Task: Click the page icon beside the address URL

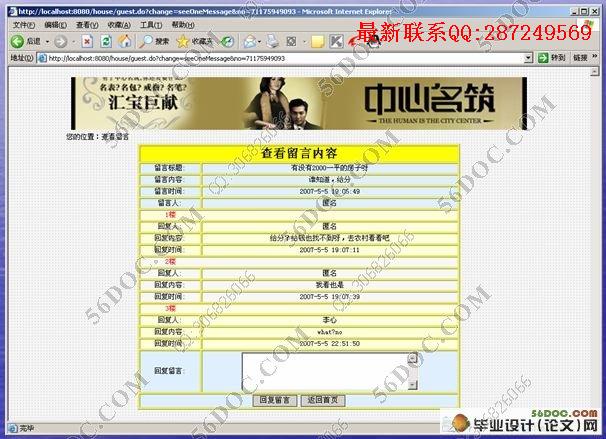Action: point(42,58)
